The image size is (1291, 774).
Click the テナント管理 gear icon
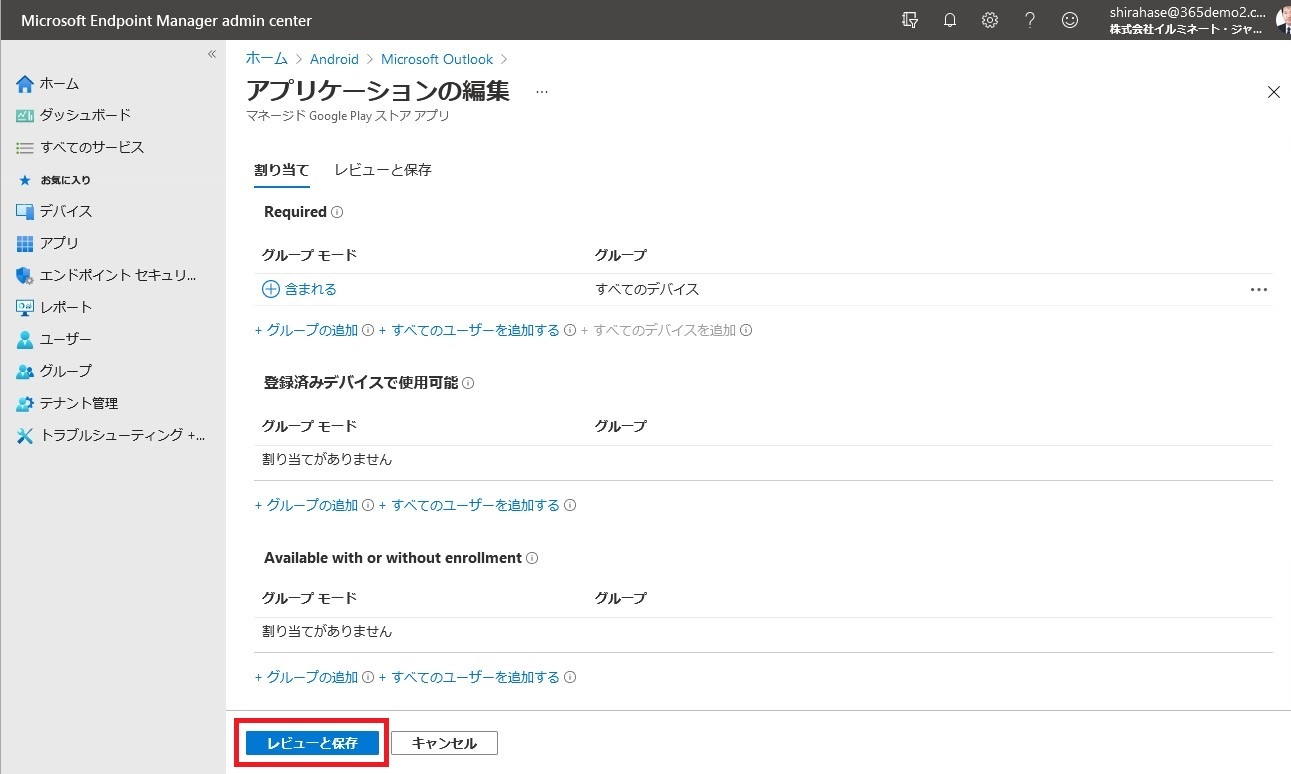25,404
